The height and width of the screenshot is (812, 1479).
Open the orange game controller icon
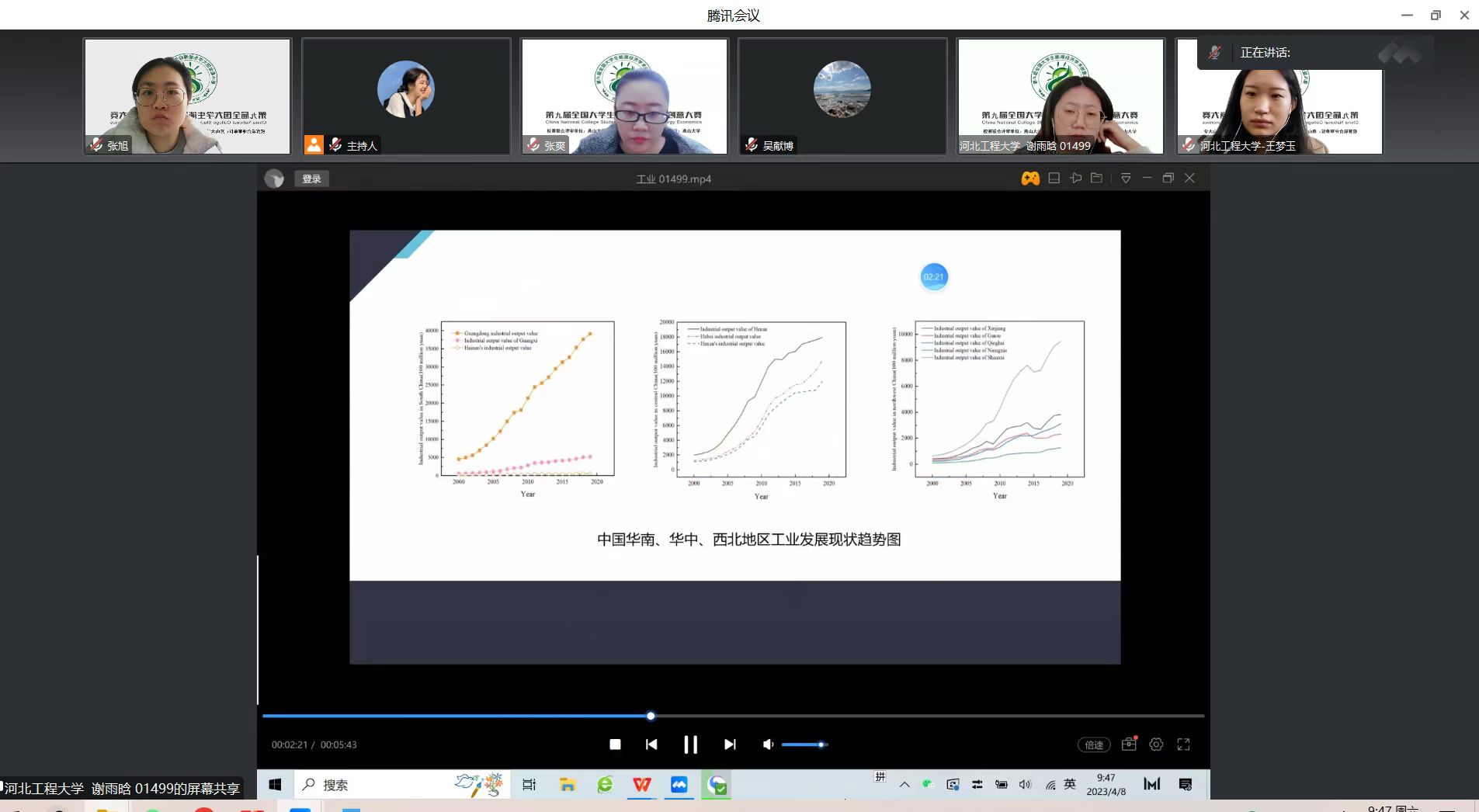(x=1030, y=179)
